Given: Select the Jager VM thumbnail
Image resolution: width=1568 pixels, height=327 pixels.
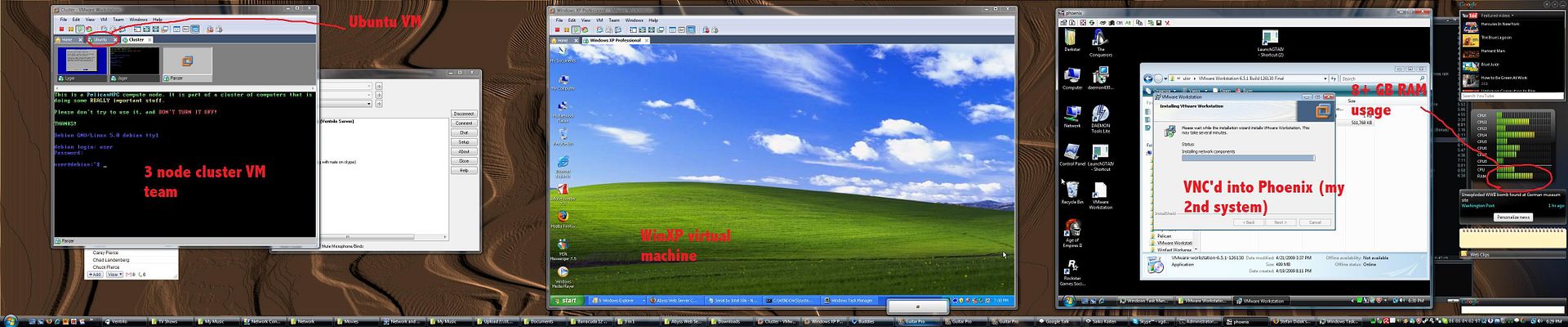Looking at the screenshot, I should click(136, 63).
